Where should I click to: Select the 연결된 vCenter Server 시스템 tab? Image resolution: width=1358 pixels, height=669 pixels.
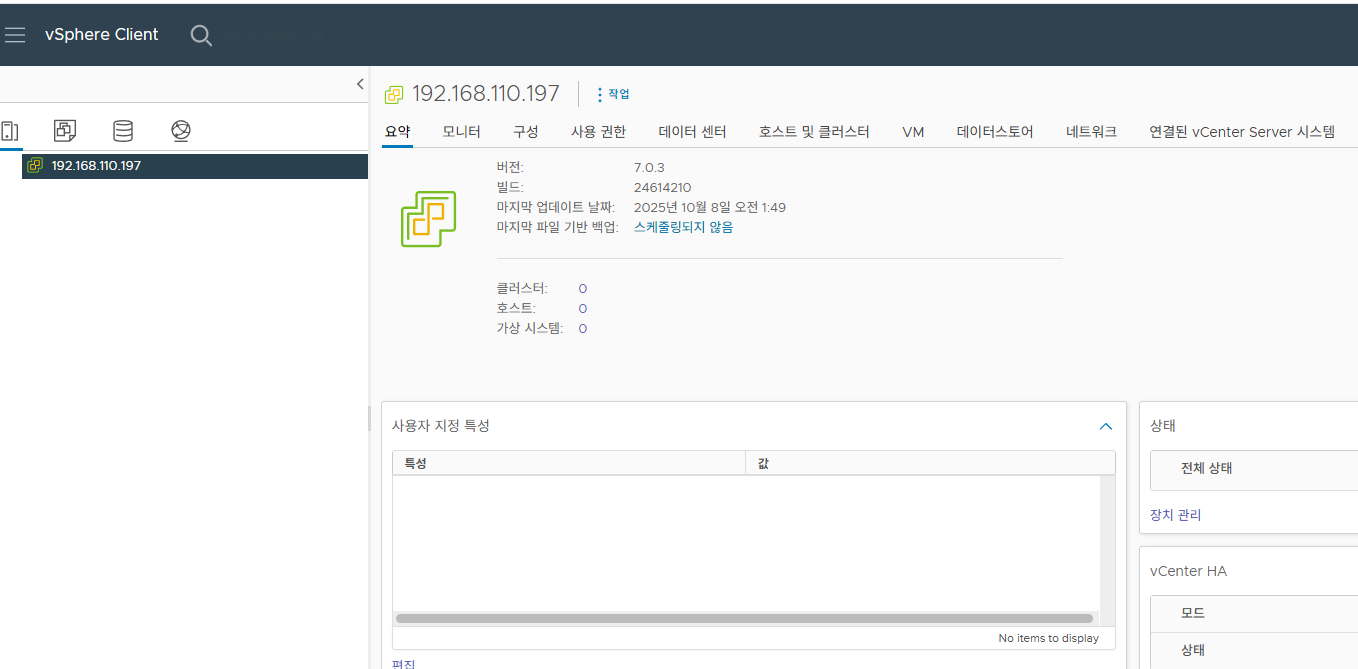pos(1242,132)
